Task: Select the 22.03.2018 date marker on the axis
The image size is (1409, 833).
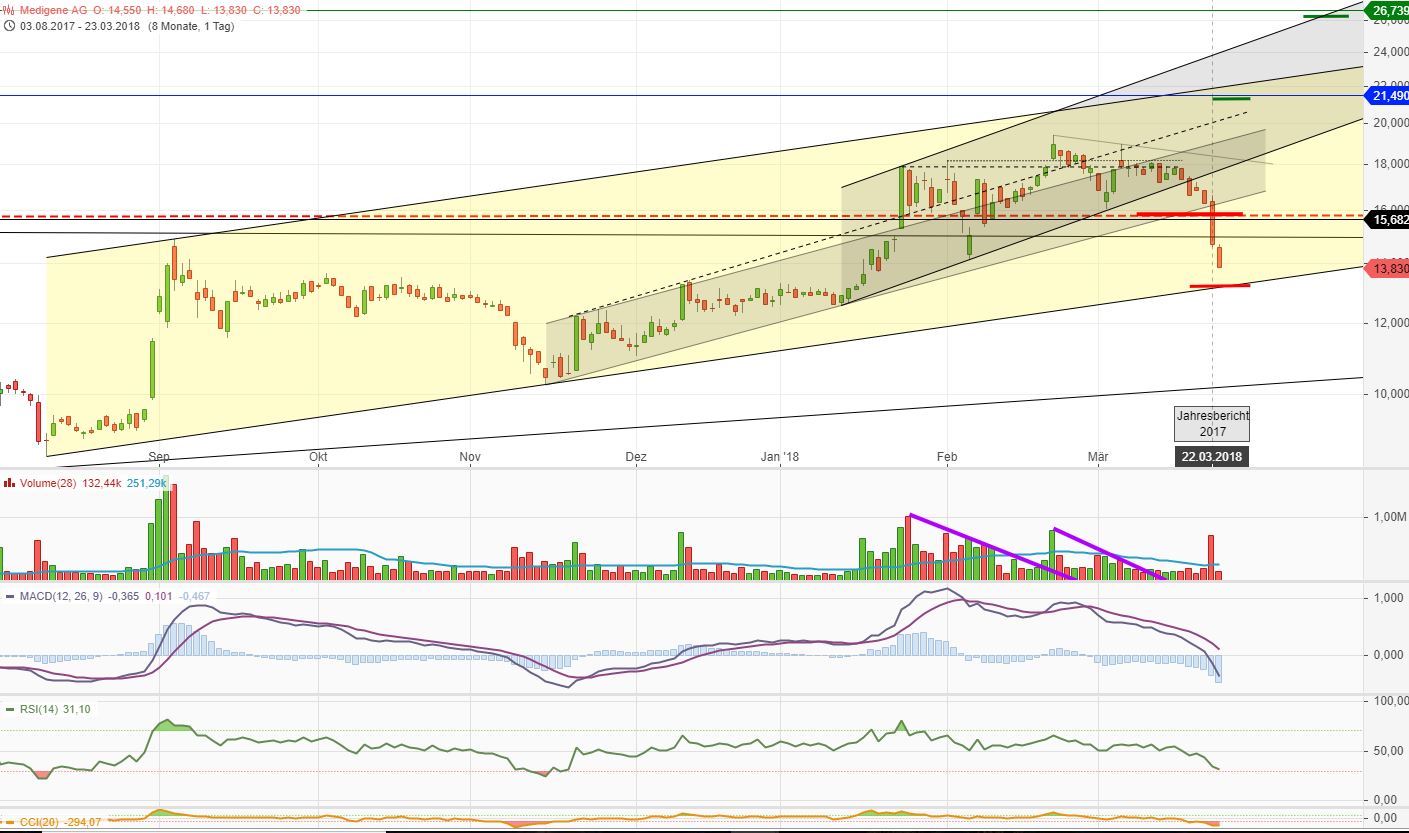Action: [x=1211, y=457]
